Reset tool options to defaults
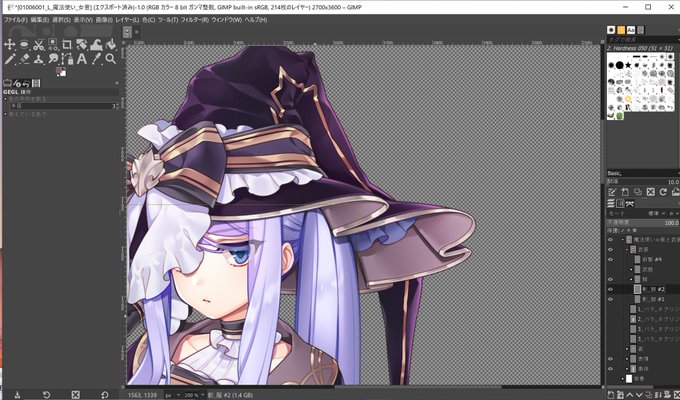 (x=105, y=395)
